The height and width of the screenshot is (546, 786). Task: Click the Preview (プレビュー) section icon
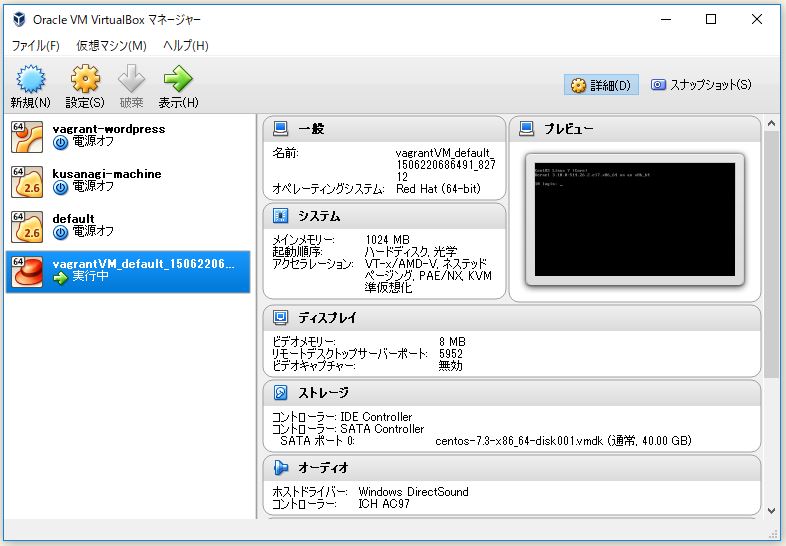(526, 129)
